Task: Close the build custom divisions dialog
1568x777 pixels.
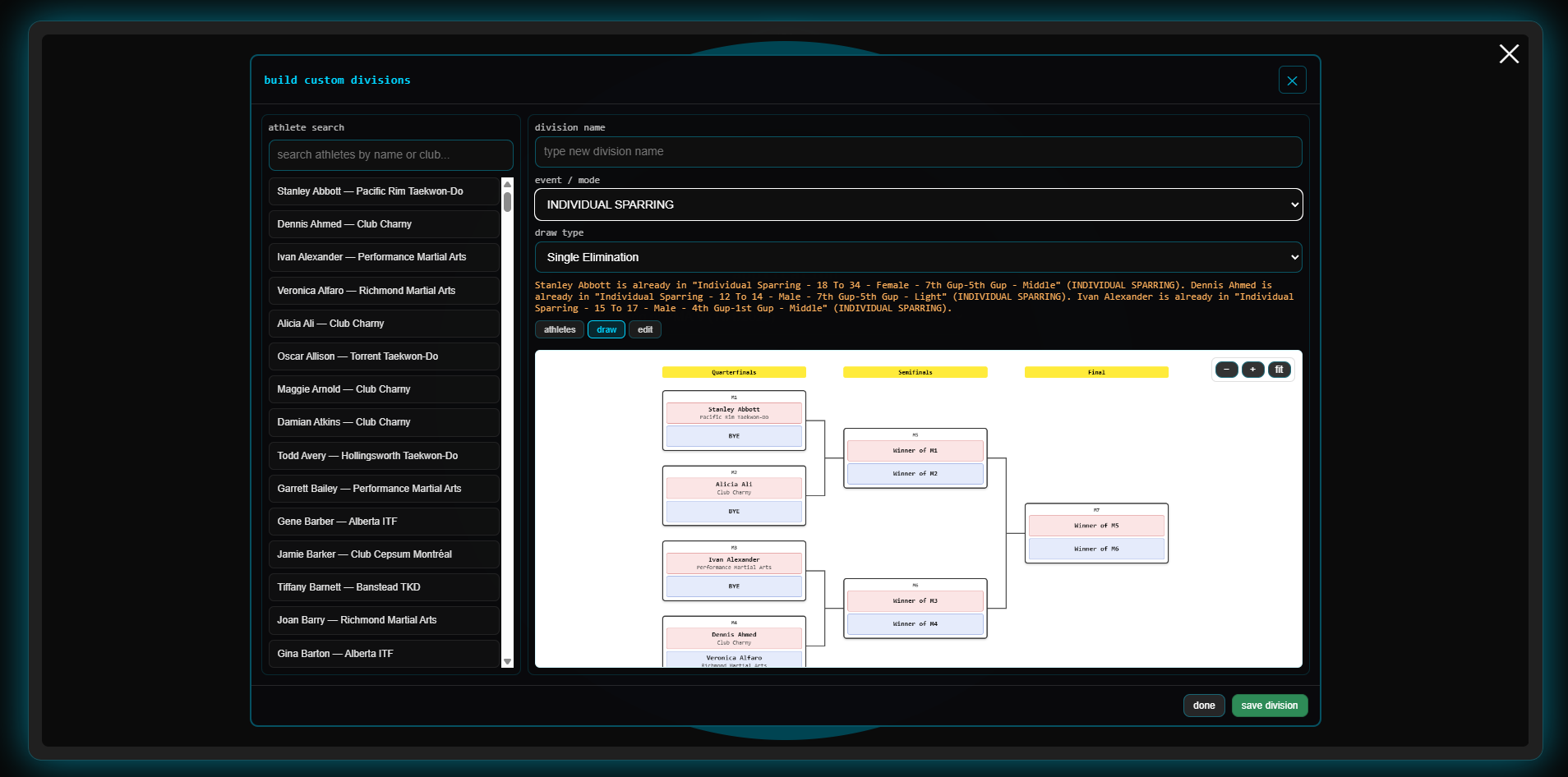Action: [1292, 80]
